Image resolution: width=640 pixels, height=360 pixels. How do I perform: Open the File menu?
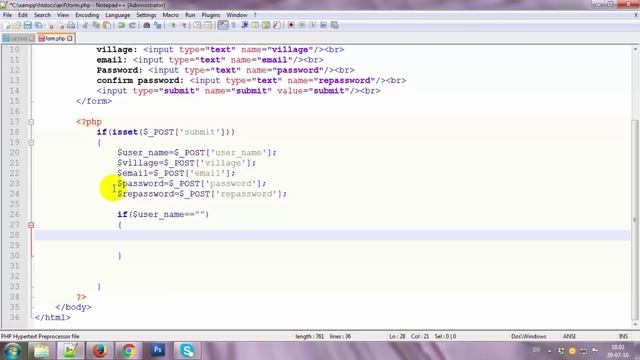[7, 15]
